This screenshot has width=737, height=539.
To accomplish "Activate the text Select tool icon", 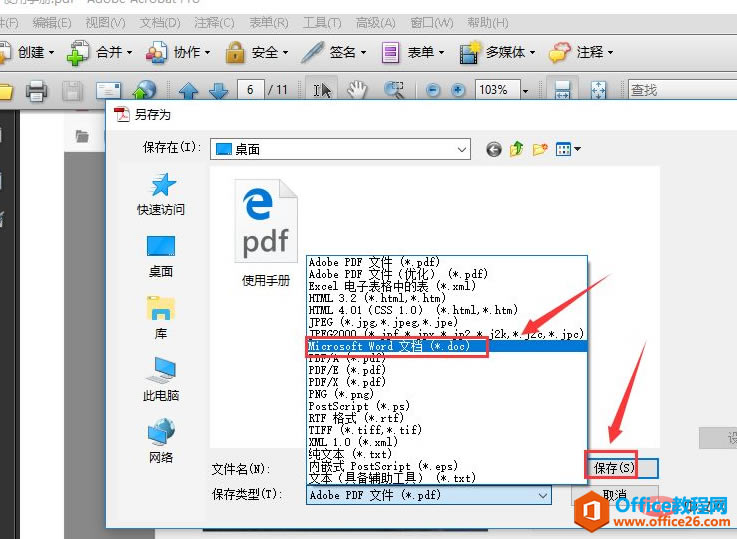I will click(322, 90).
